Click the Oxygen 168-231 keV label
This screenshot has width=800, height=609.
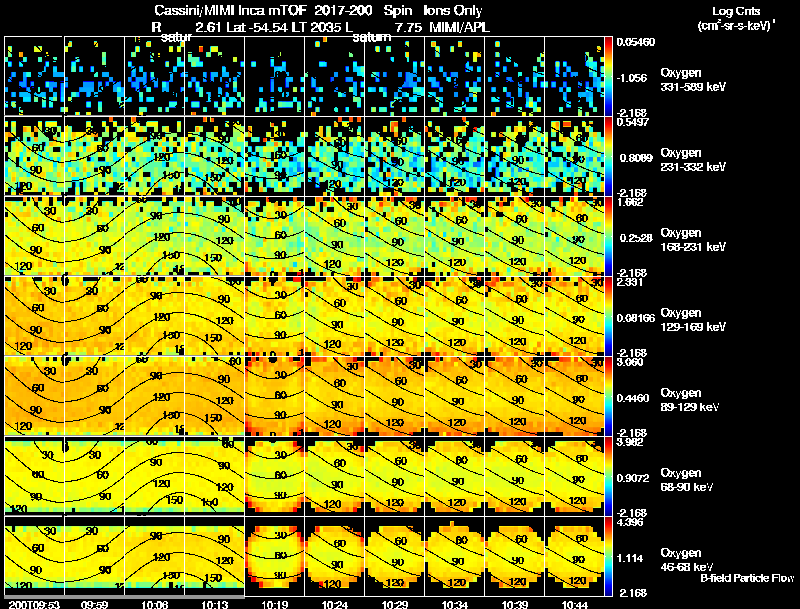(x=693, y=240)
